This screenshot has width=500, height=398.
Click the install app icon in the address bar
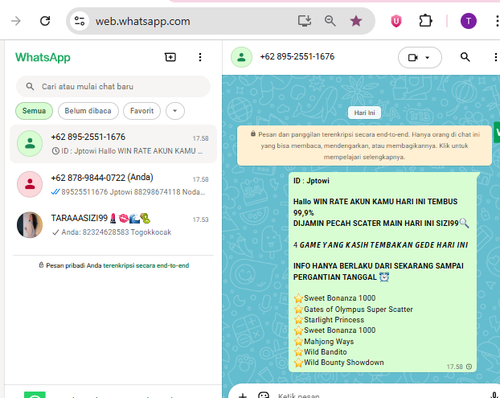(x=304, y=21)
